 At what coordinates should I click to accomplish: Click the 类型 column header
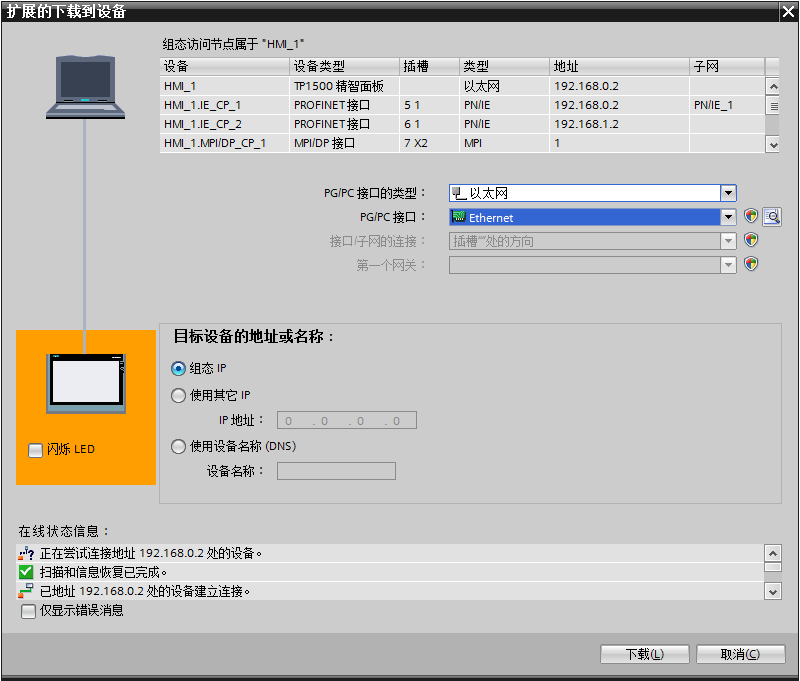[x=505, y=66]
